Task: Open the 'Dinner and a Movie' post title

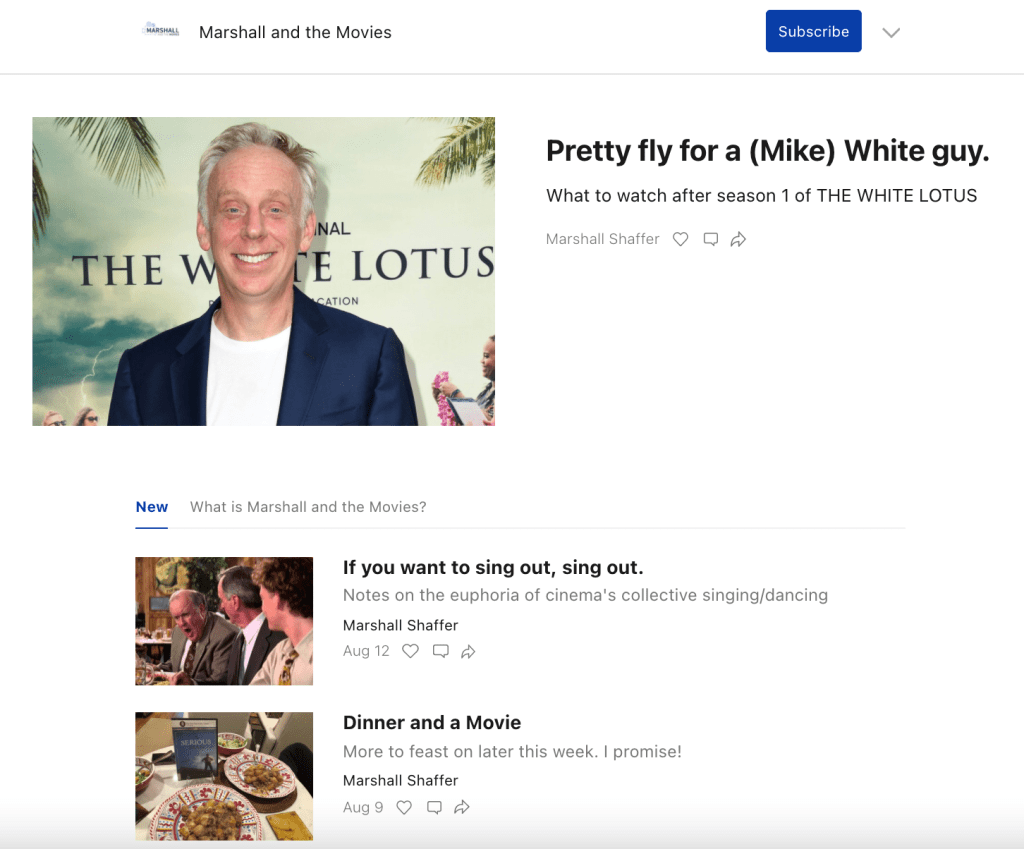Action: 432,723
